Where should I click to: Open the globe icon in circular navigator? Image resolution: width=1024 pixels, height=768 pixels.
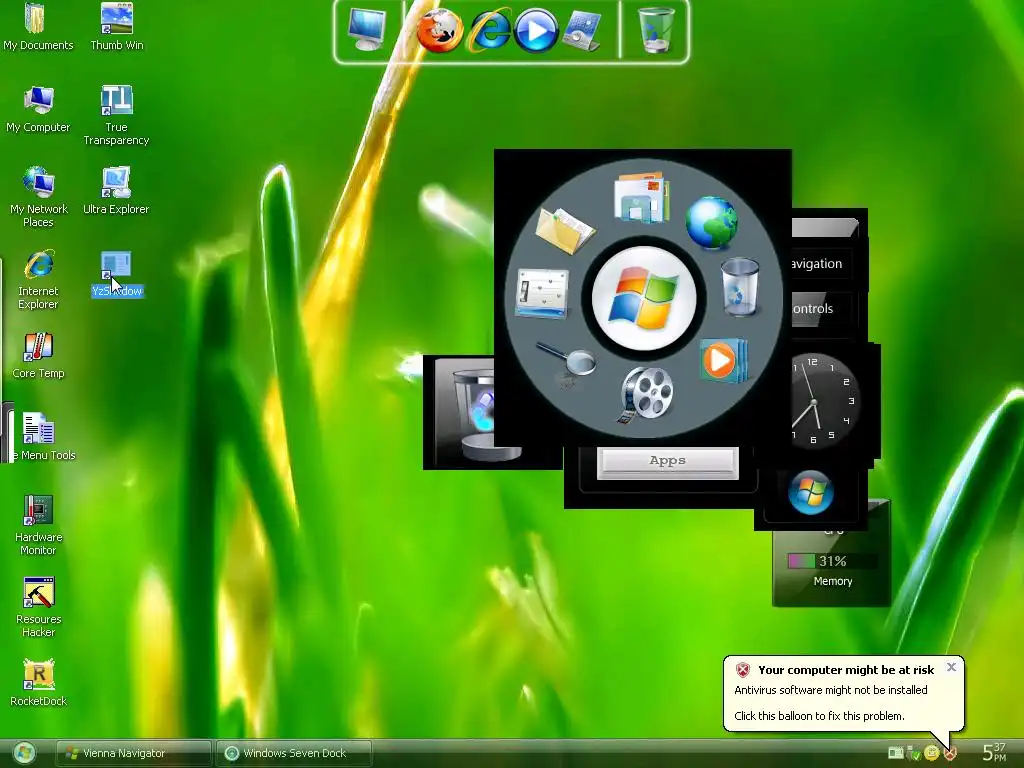tap(711, 223)
